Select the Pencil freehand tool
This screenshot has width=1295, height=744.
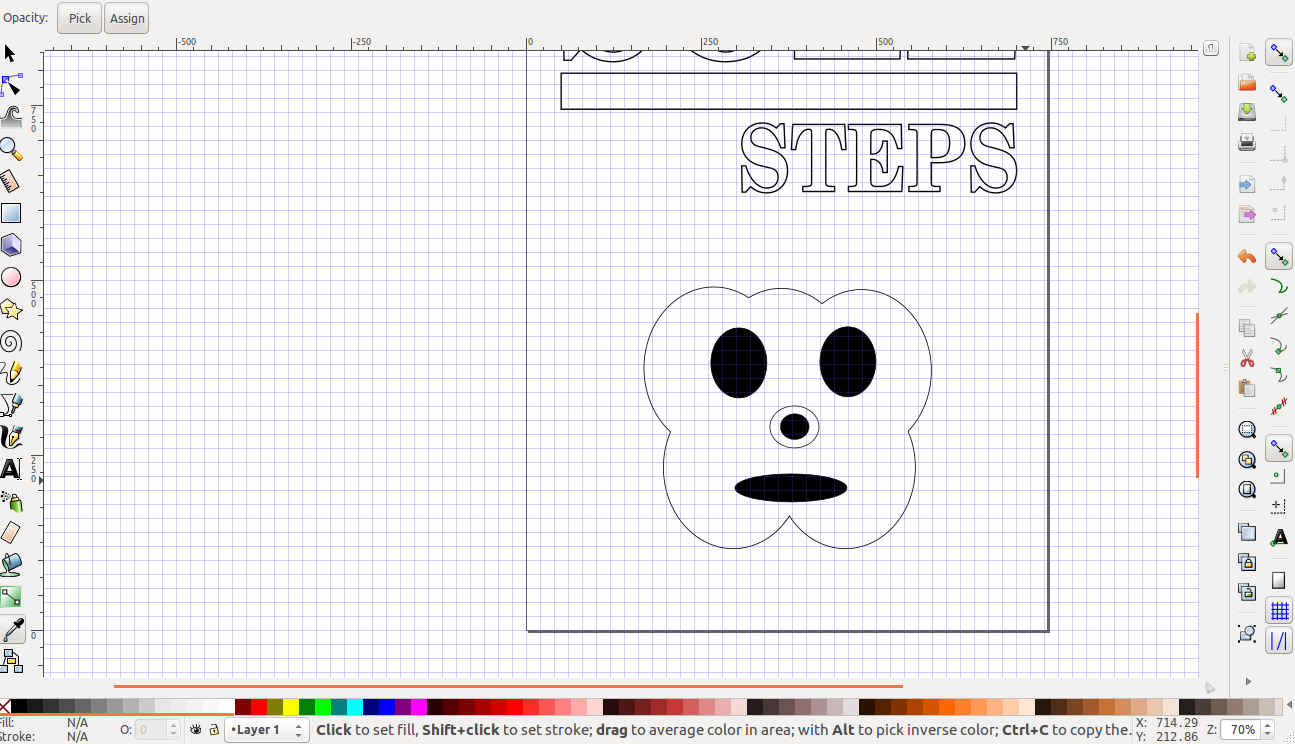pos(11,373)
